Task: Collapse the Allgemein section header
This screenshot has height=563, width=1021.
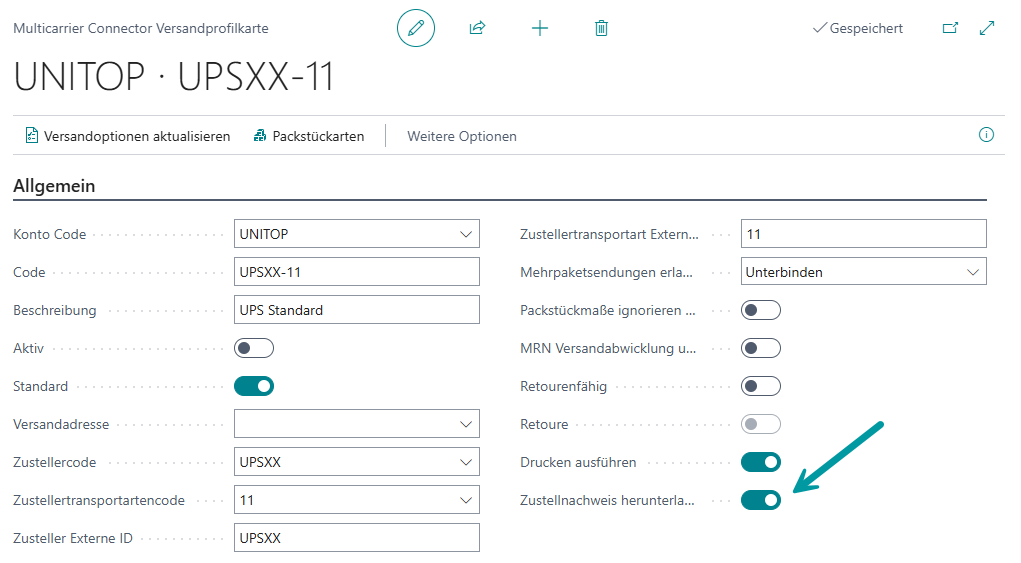Action: click(54, 186)
